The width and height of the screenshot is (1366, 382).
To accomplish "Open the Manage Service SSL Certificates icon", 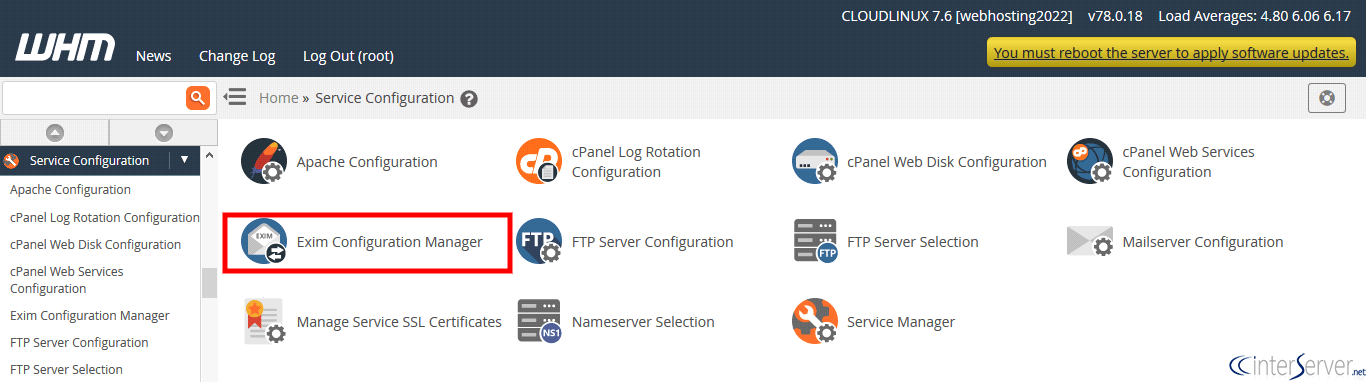I will click(264, 322).
